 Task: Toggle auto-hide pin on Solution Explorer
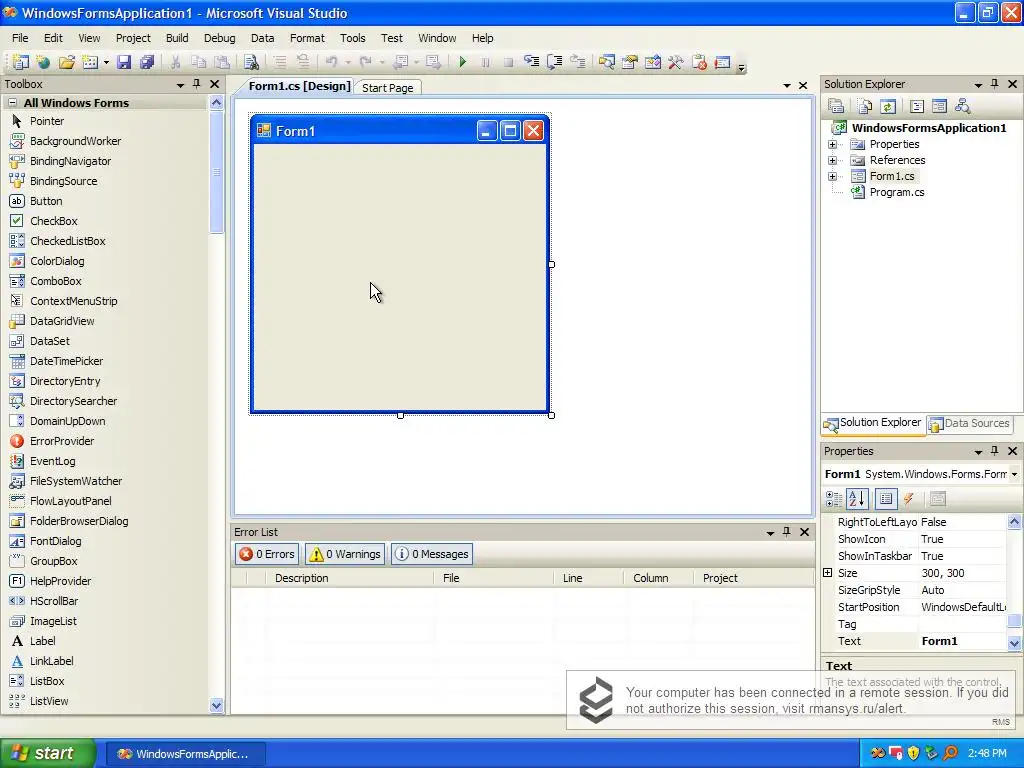point(995,84)
